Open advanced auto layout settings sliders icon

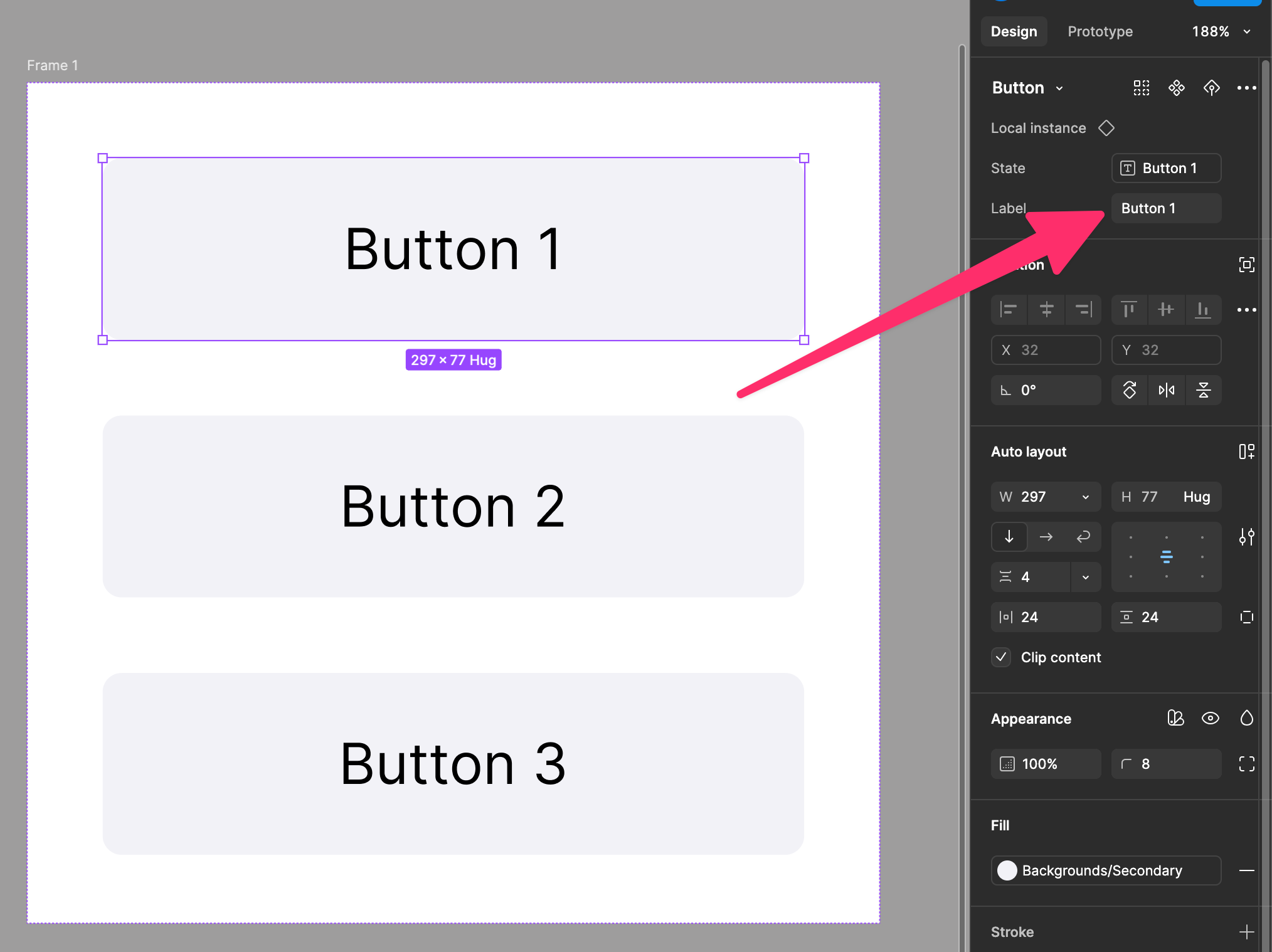click(x=1246, y=537)
